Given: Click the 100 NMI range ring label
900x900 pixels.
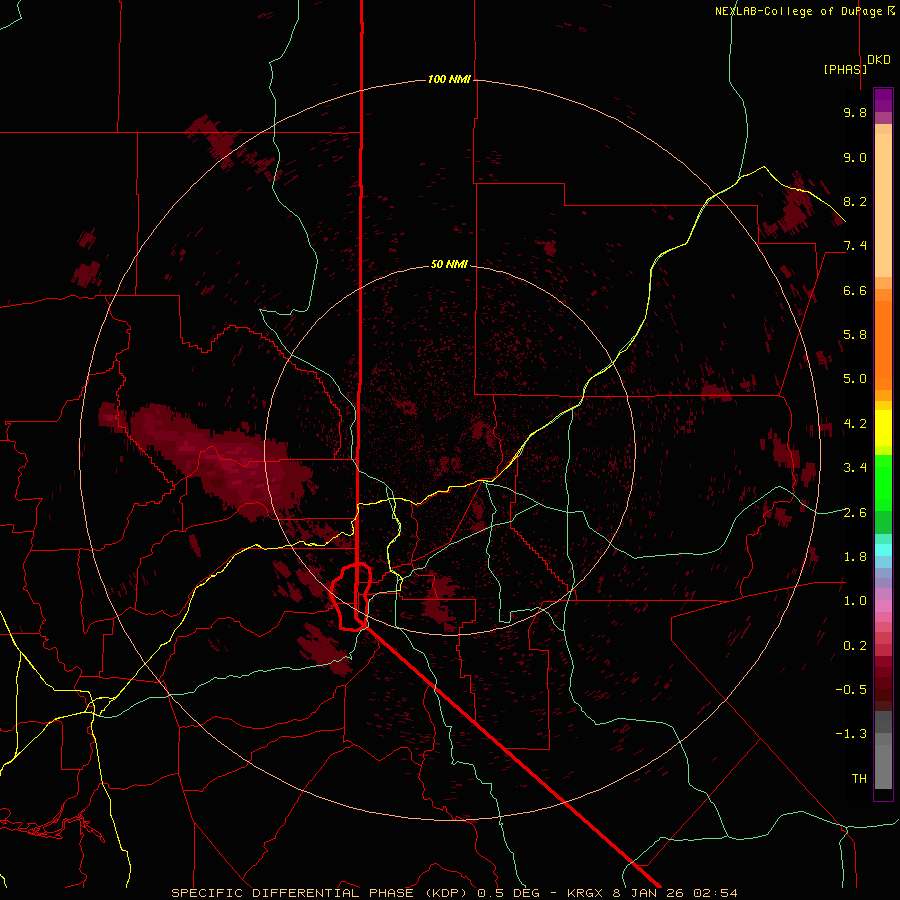Looking at the screenshot, I should 449,79.
